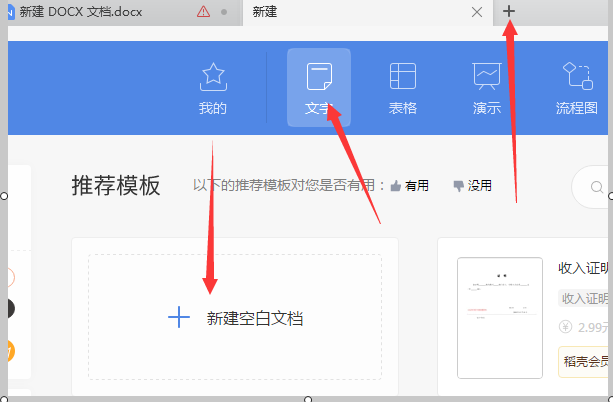Click the 收入证明 template title
Screen dimensions: 613x402
tap(583, 268)
